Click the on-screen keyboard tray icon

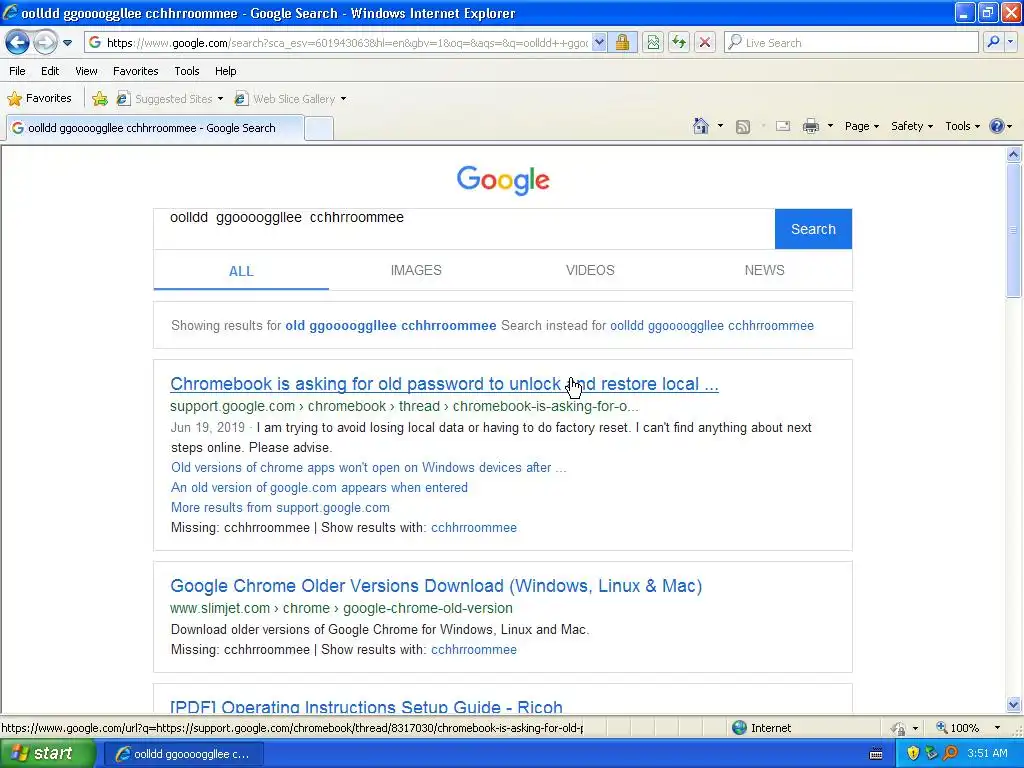(x=876, y=754)
